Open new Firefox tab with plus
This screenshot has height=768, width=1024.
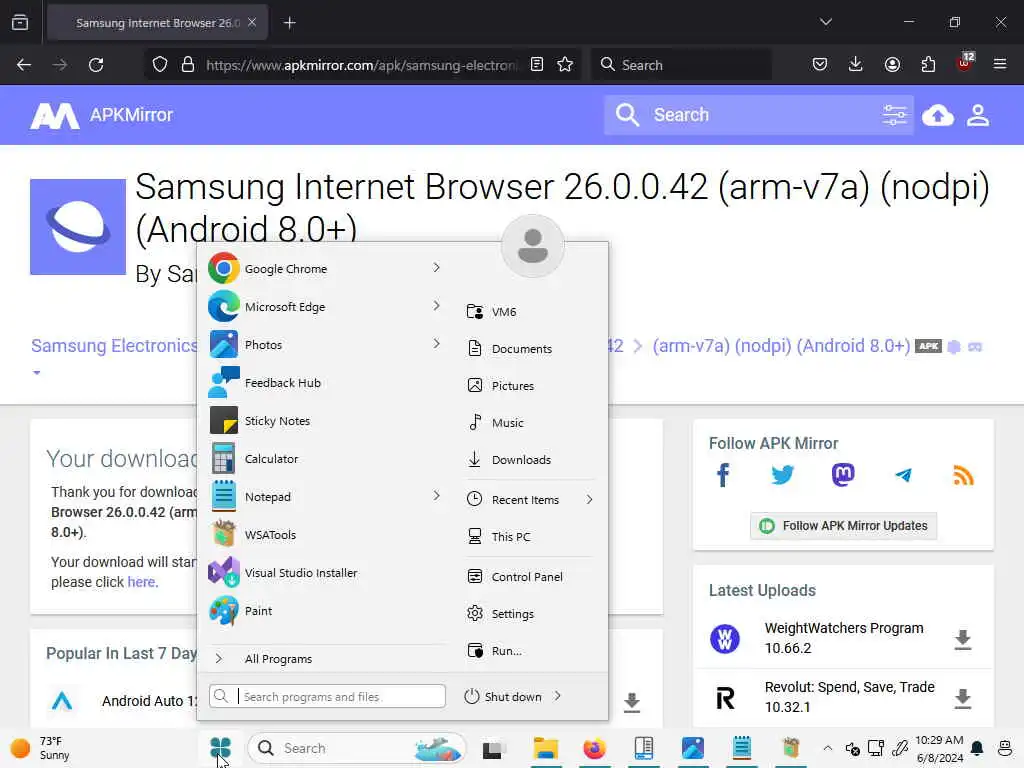point(289,23)
